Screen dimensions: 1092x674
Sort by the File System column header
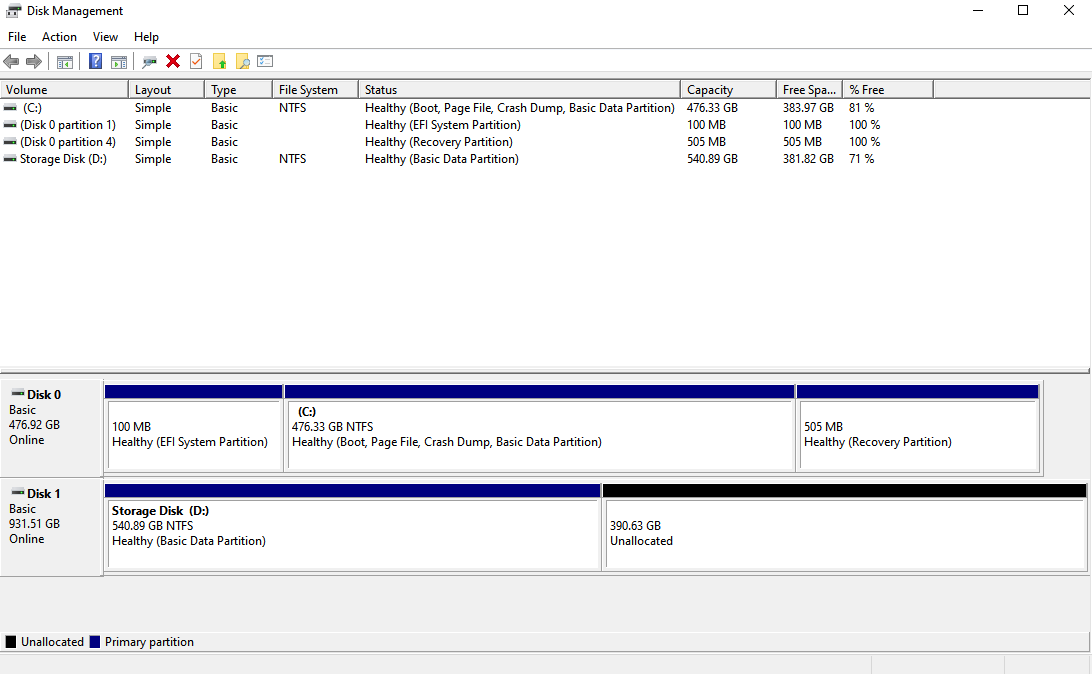click(x=315, y=90)
